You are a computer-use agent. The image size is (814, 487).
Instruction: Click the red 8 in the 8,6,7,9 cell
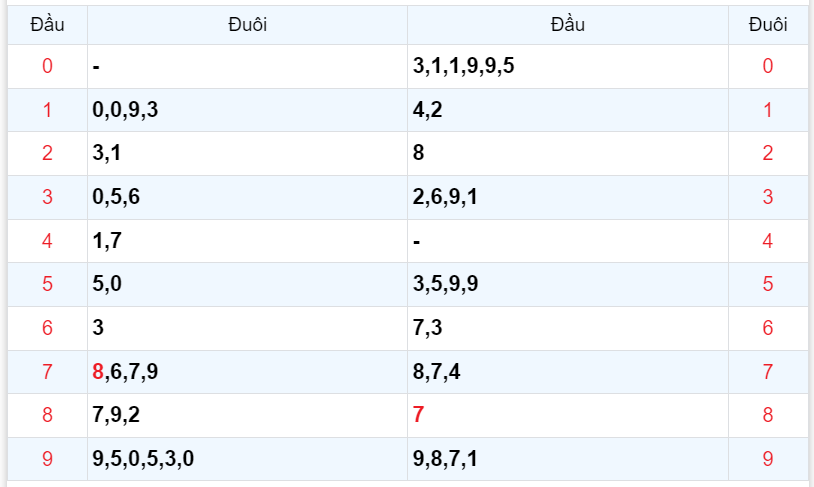[97, 372]
